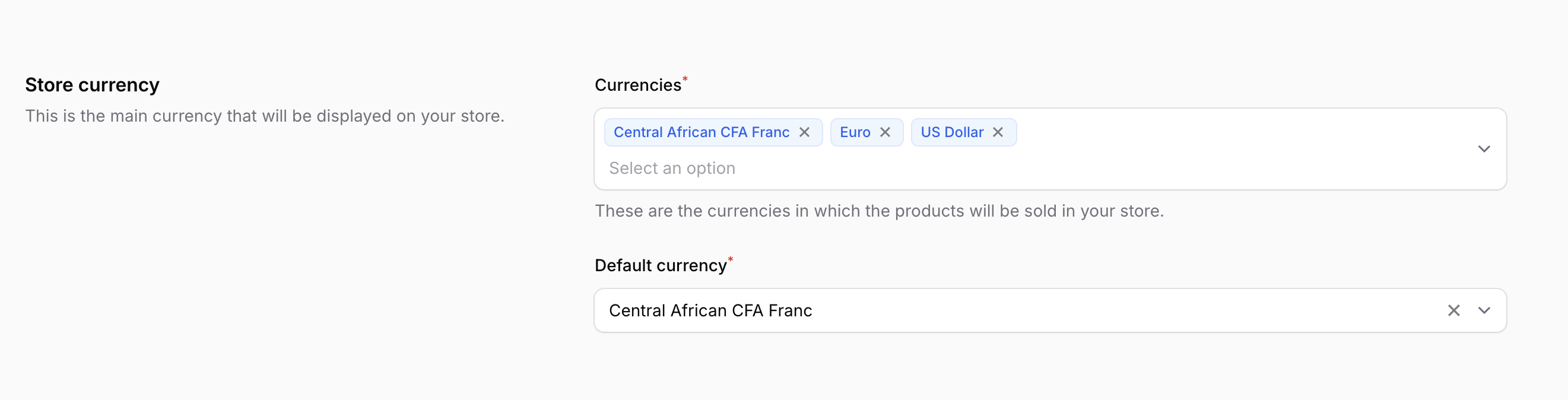Click the Currencies field label
The height and width of the screenshot is (400, 1568).
[637, 85]
